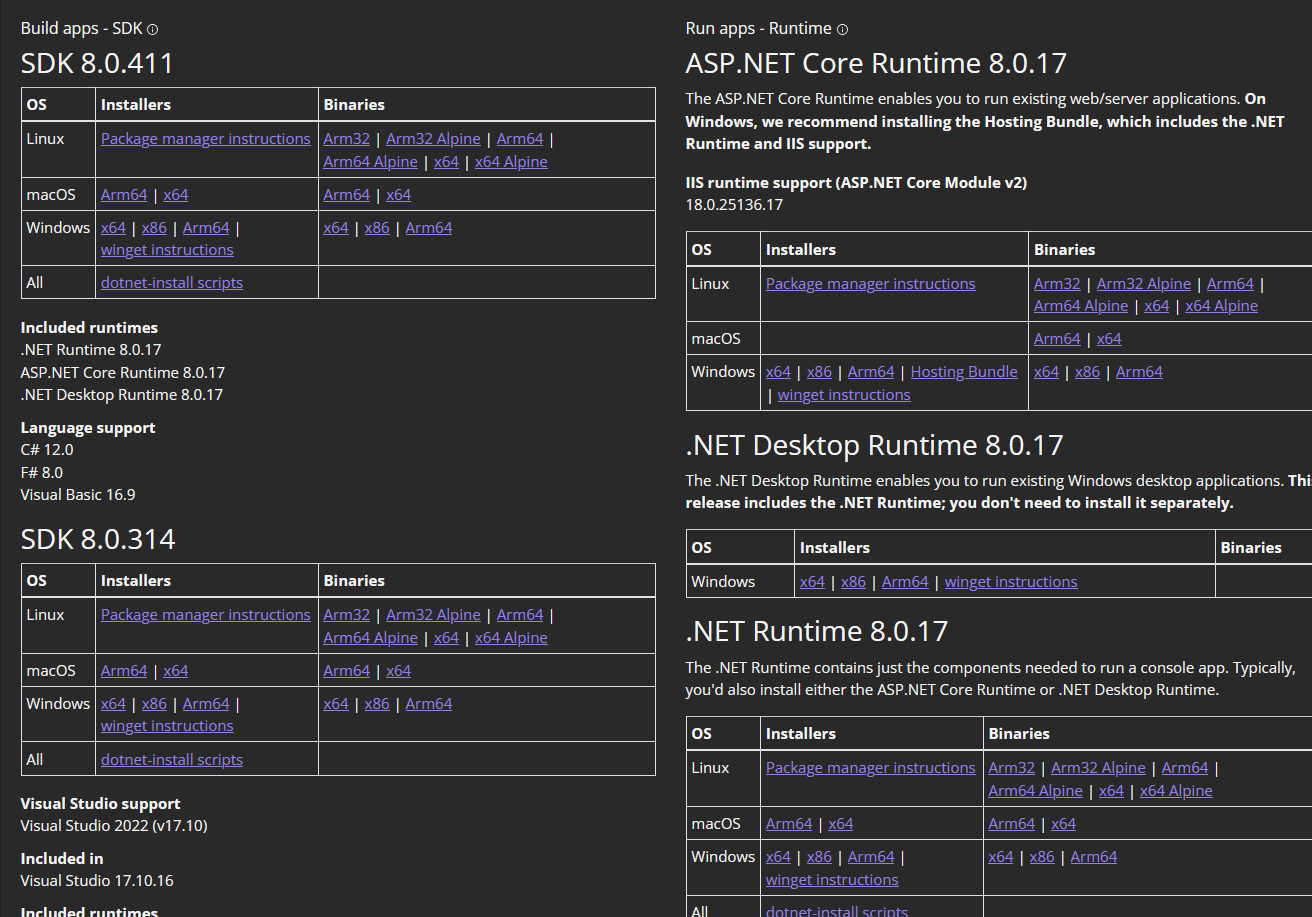
Task: Open SDK 8.0.314 dotnet-install scripts link
Action: [172, 760]
